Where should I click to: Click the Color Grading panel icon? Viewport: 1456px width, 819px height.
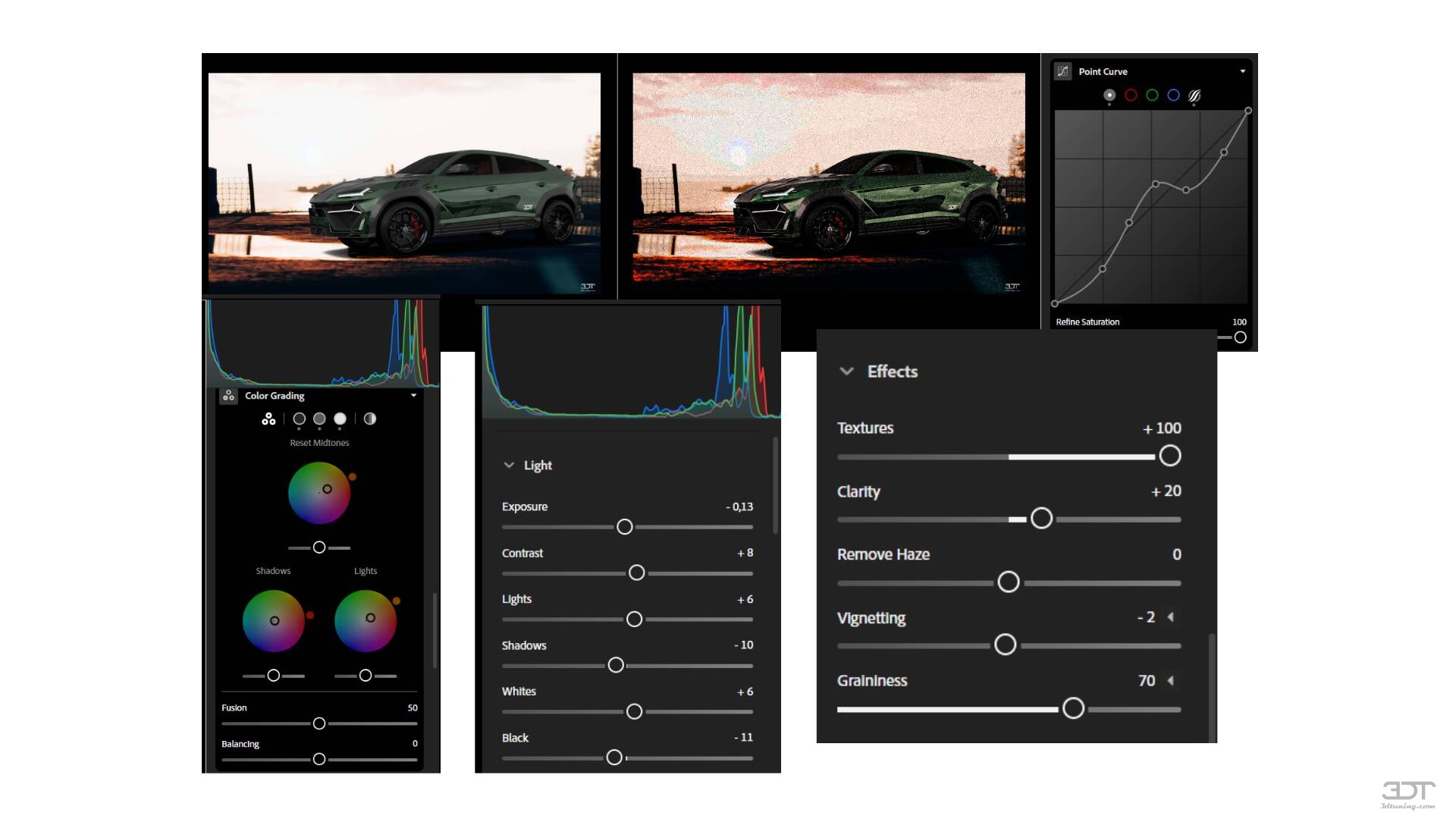(228, 396)
